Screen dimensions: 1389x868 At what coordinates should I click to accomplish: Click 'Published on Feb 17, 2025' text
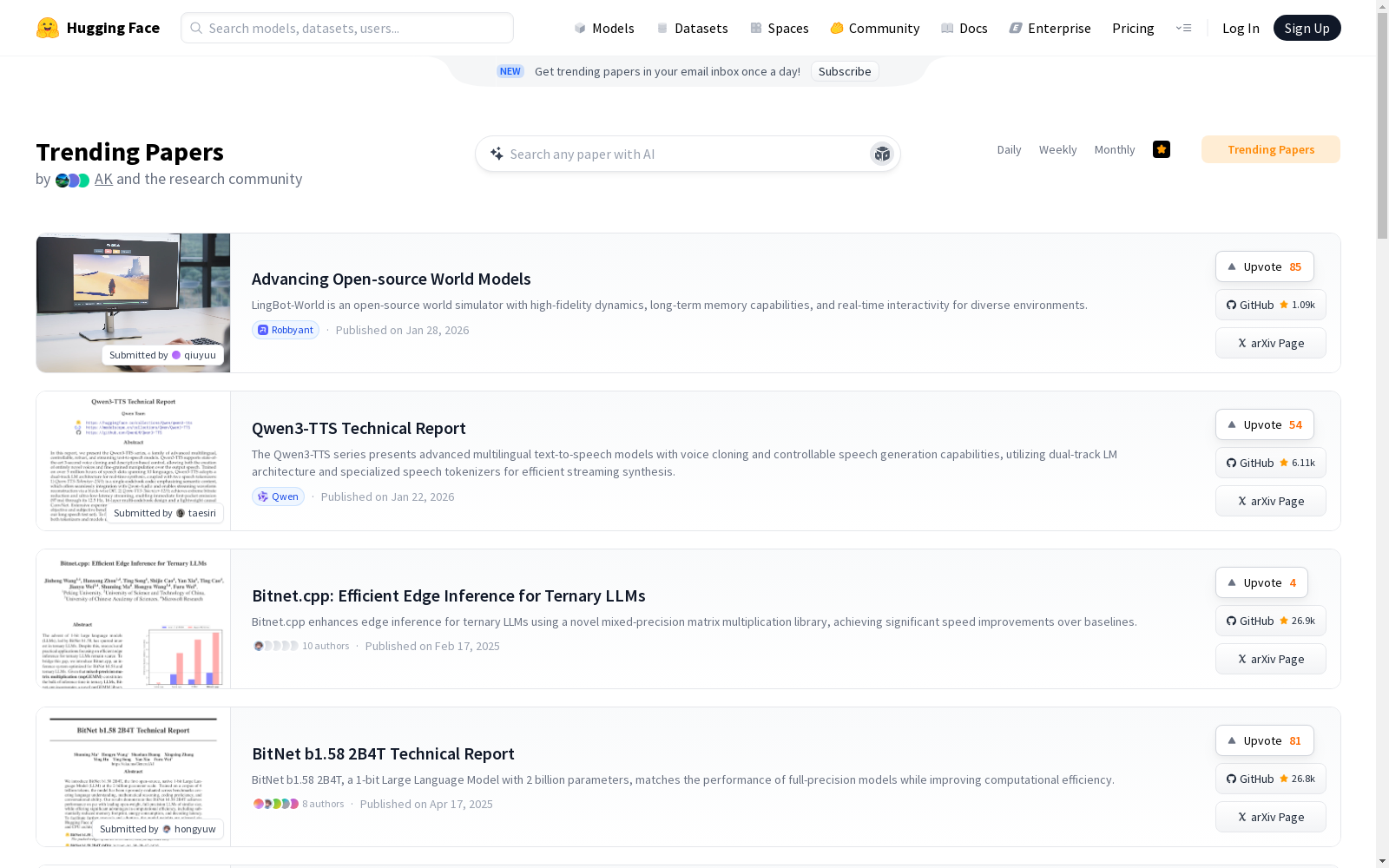pos(432,646)
